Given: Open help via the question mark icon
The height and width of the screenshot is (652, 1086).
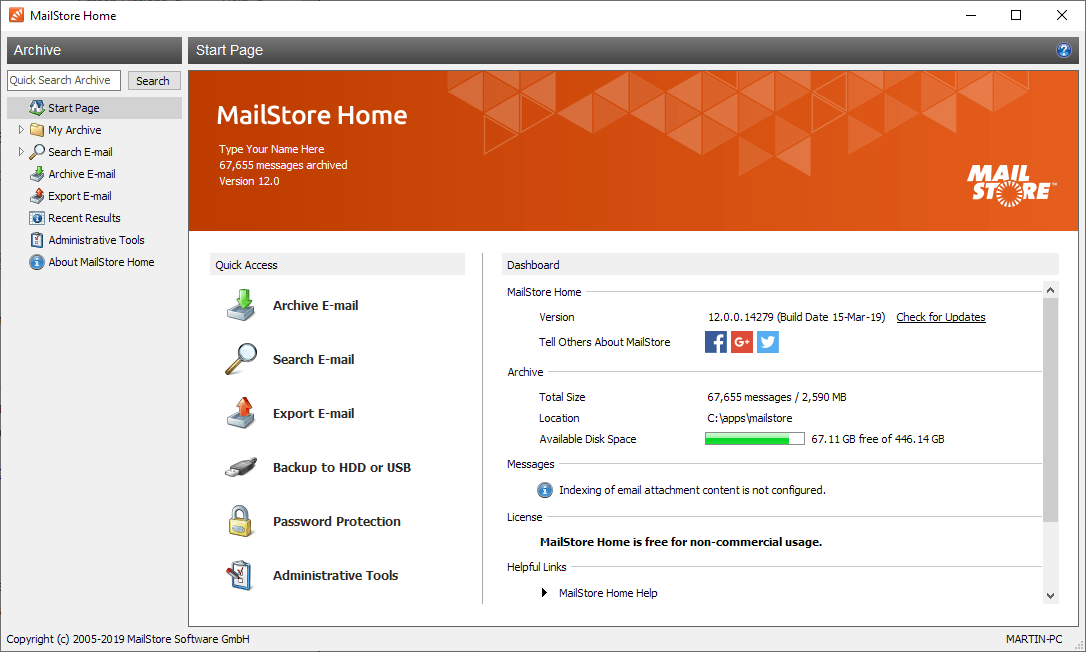Looking at the screenshot, I should point(1064,50).
